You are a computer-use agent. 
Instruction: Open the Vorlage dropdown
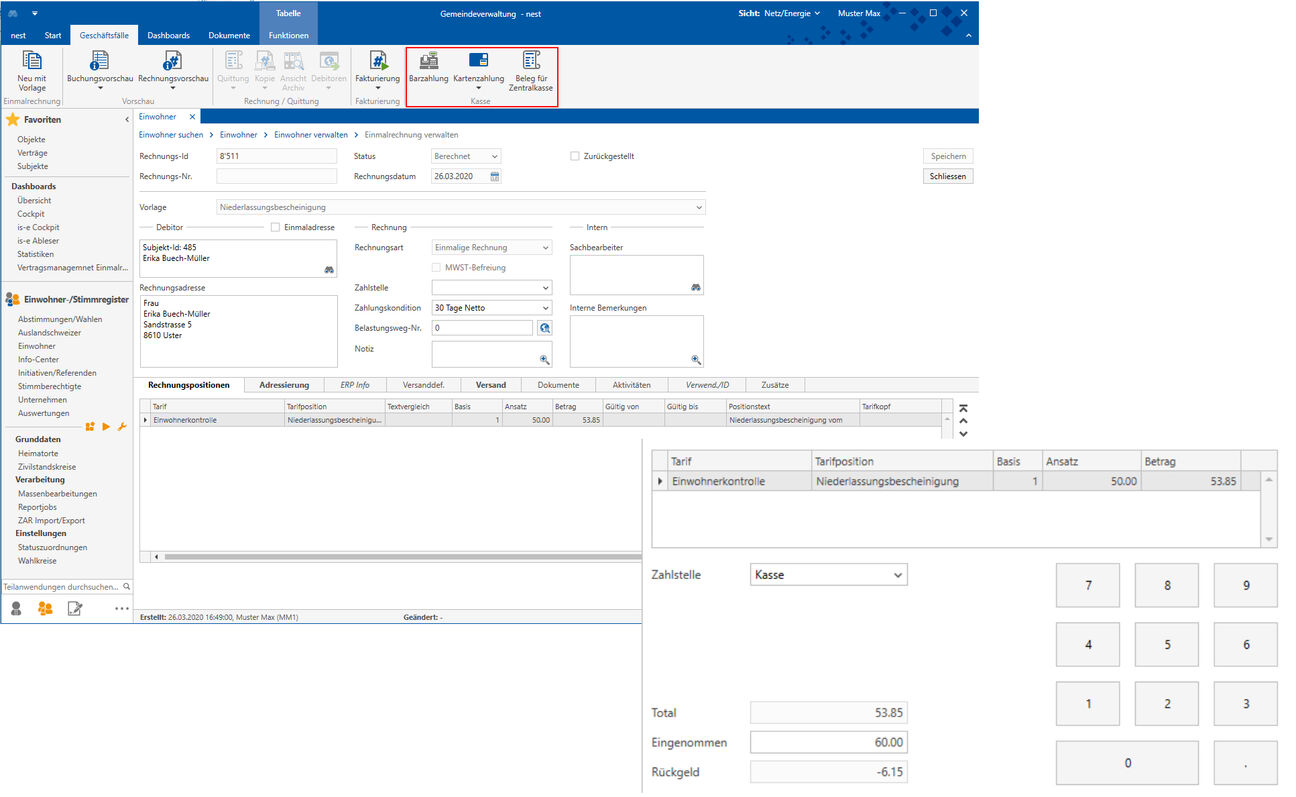click(461, 207)
